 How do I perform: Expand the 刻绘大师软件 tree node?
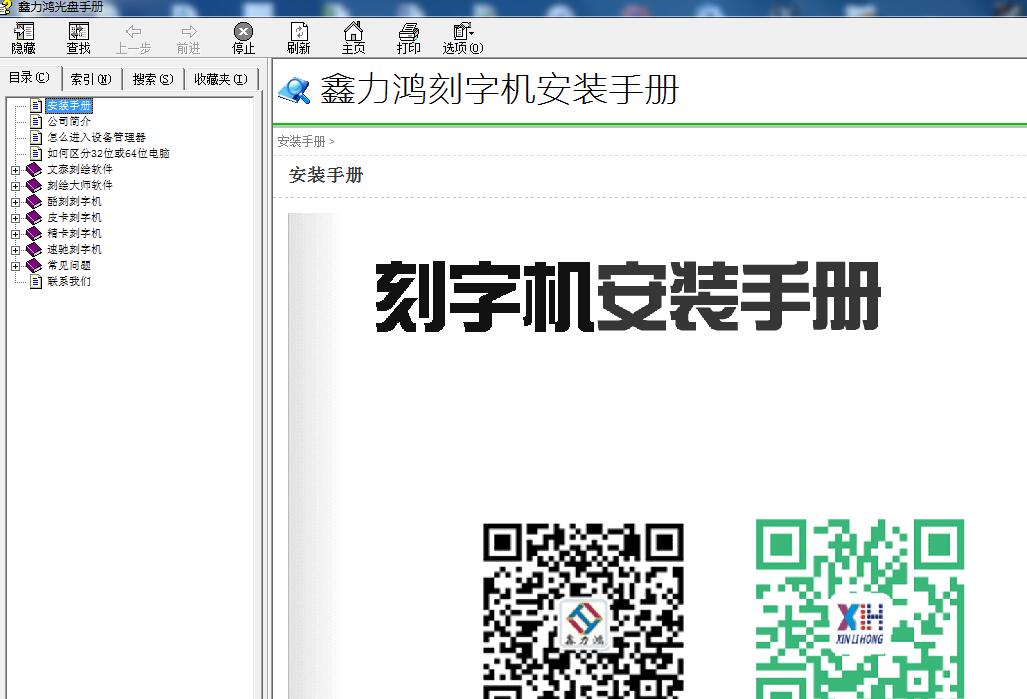click(16, 186)
